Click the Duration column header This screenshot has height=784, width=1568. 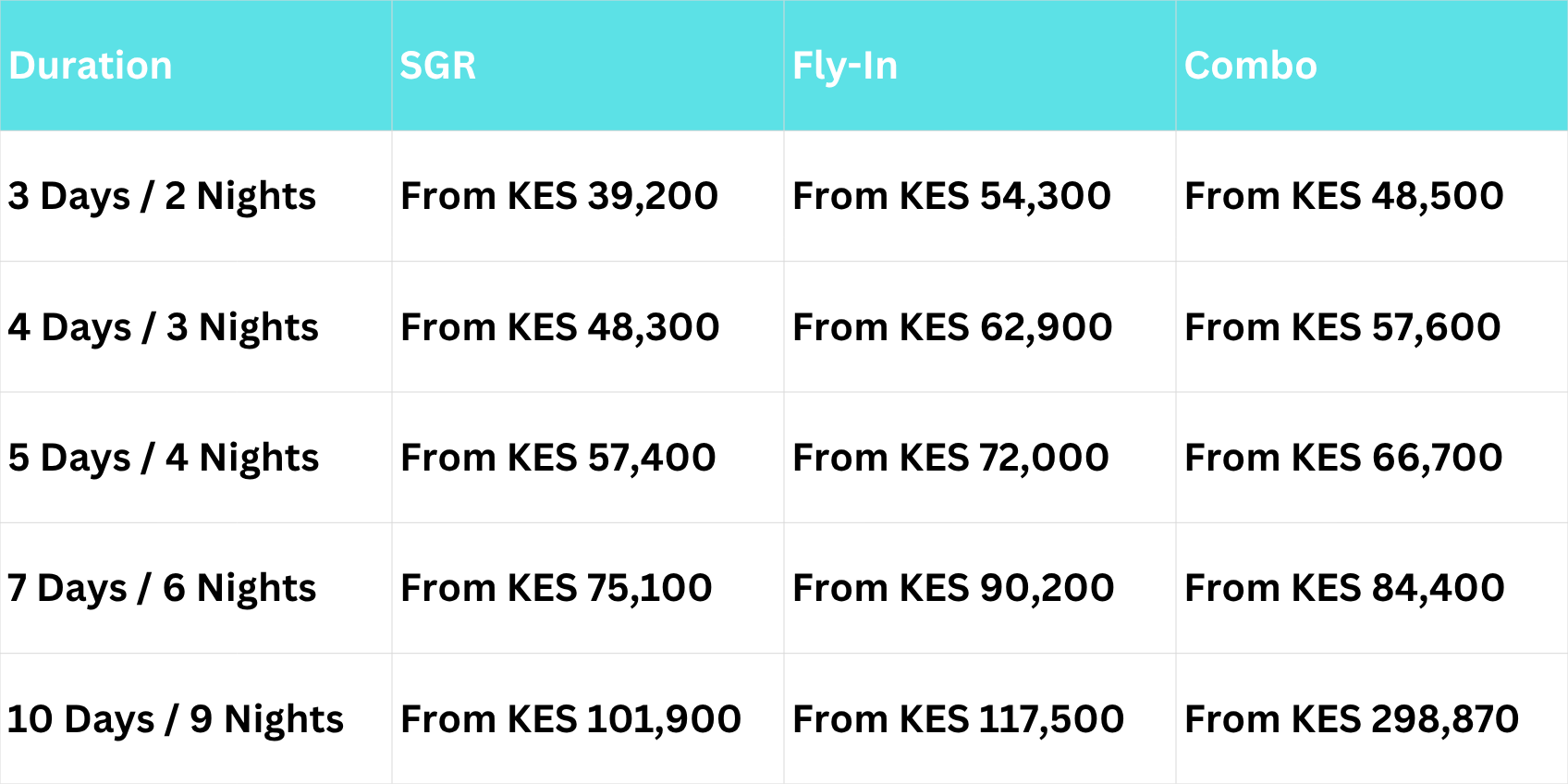pos(91,66)
